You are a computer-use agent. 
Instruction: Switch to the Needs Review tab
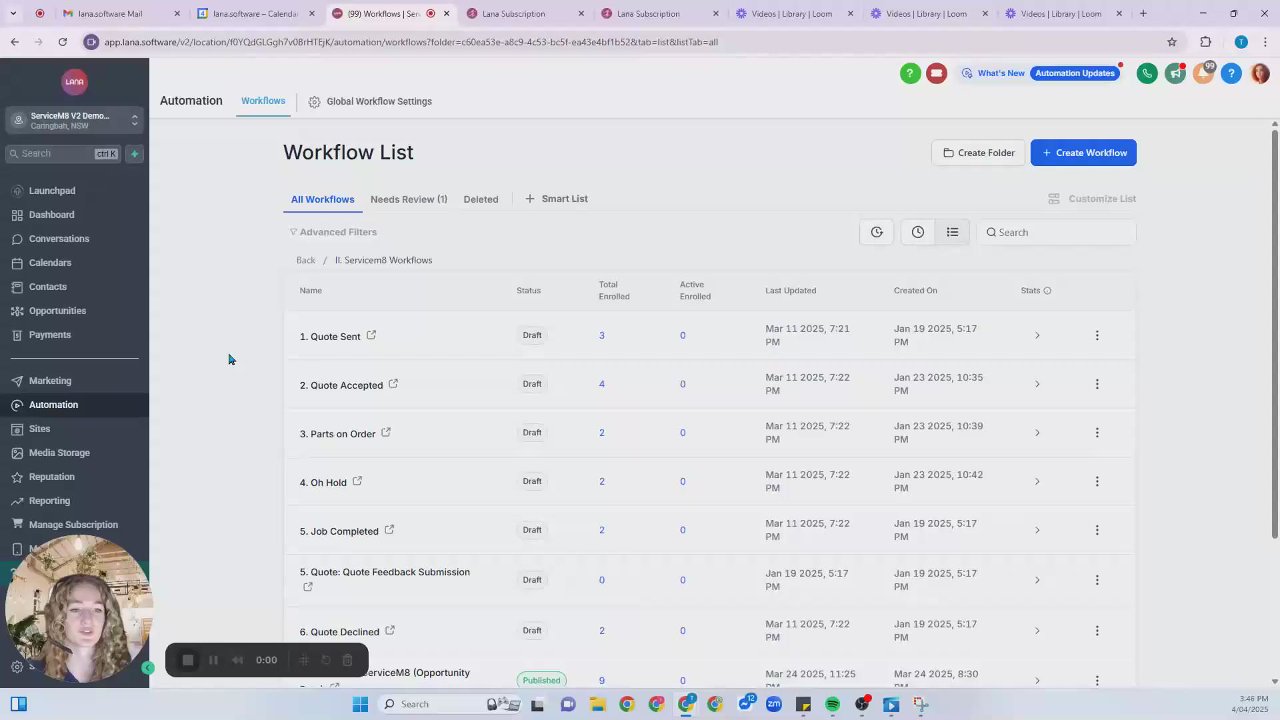pyautogui.click(x=409, y=199)
